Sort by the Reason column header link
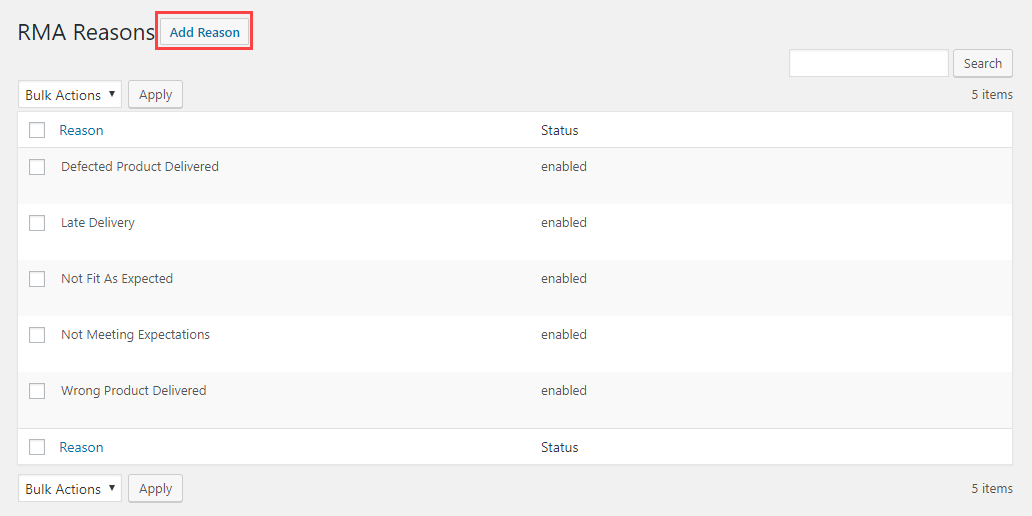 point(81,130)
